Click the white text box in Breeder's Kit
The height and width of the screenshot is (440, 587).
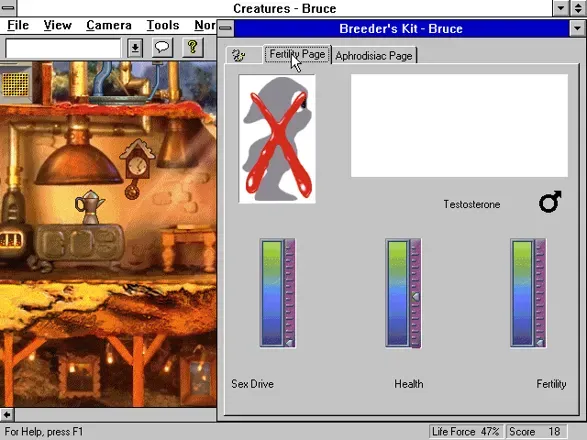click(x=459, y=125)
